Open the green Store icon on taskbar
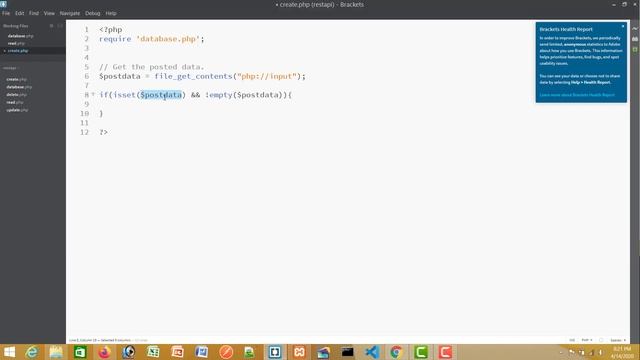Screen dimensions: 640x360 pyautogui.click(x=80, y=352)
